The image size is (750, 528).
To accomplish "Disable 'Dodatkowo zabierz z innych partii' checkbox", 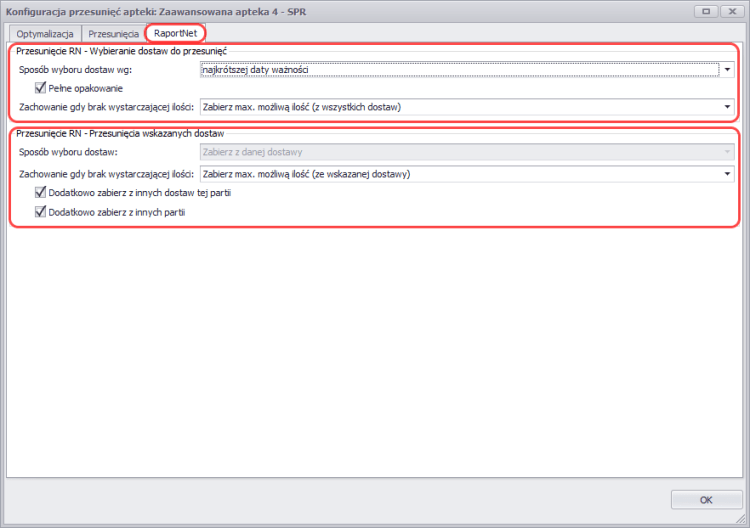I will coord(41,212).
